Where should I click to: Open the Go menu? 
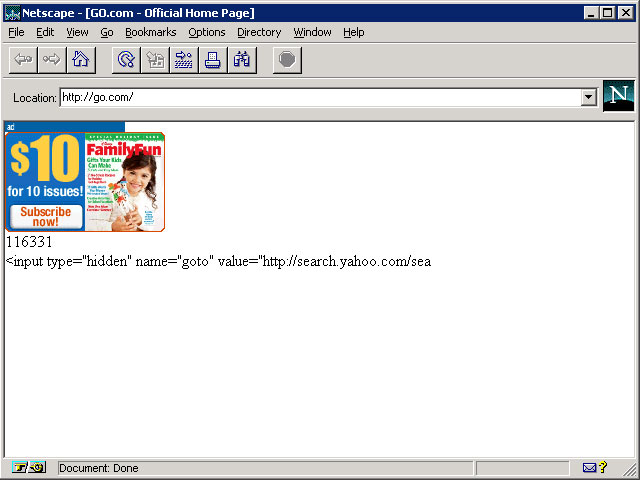coord(107,32)
